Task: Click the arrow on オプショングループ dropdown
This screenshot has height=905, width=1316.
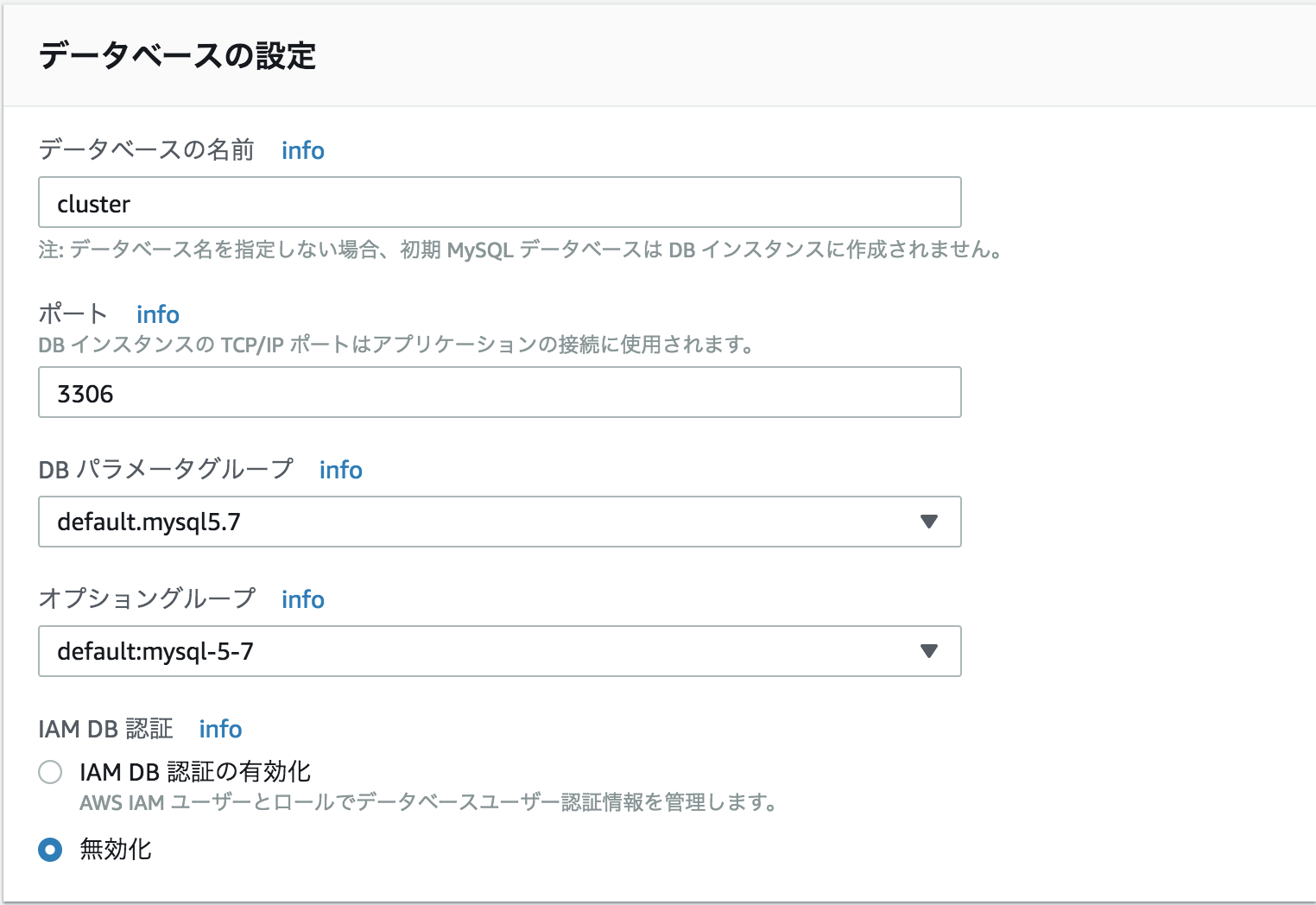Action: tap(929, 651)
